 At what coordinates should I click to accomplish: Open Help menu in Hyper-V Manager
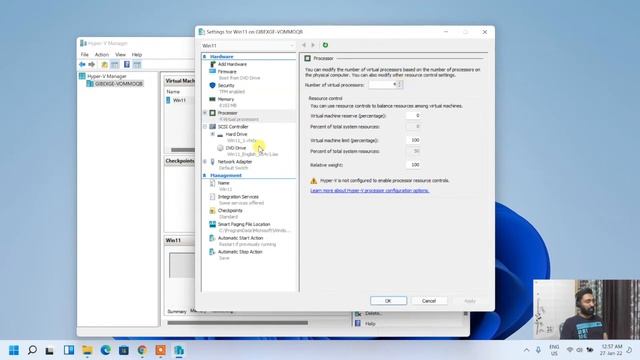point(137,54)
